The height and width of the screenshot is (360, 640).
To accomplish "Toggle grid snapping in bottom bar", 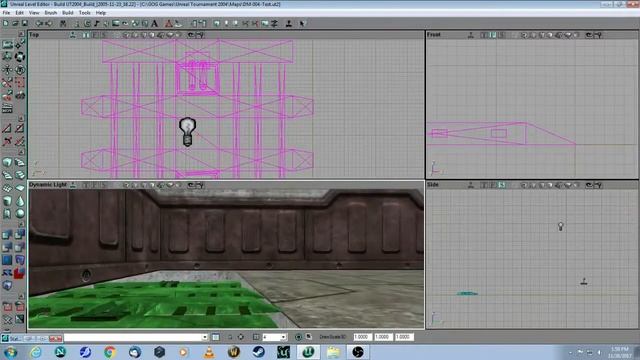I will (x=256, y=337).
